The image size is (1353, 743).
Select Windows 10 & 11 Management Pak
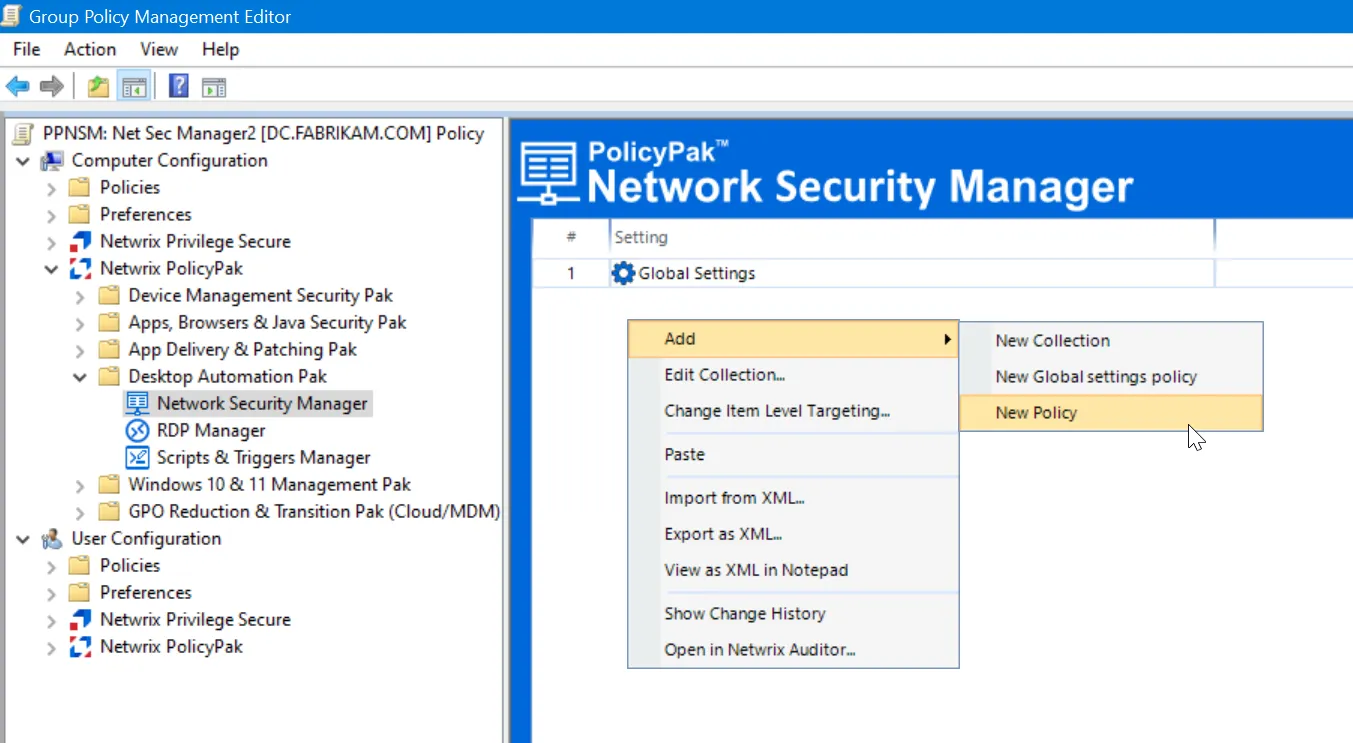click(x=270, y=485)
